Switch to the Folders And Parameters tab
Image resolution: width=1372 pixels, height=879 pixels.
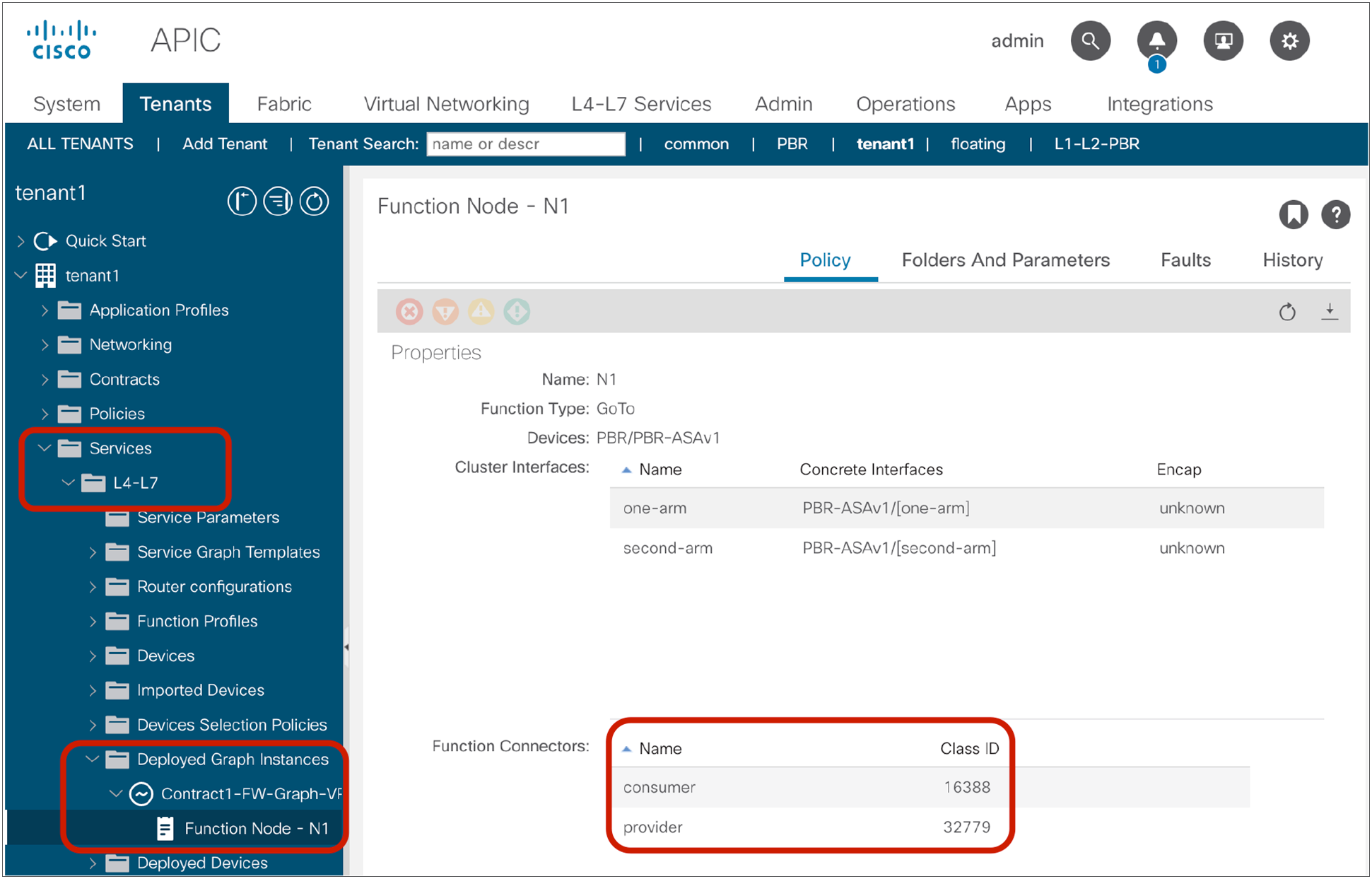(x=1006, y=260)
